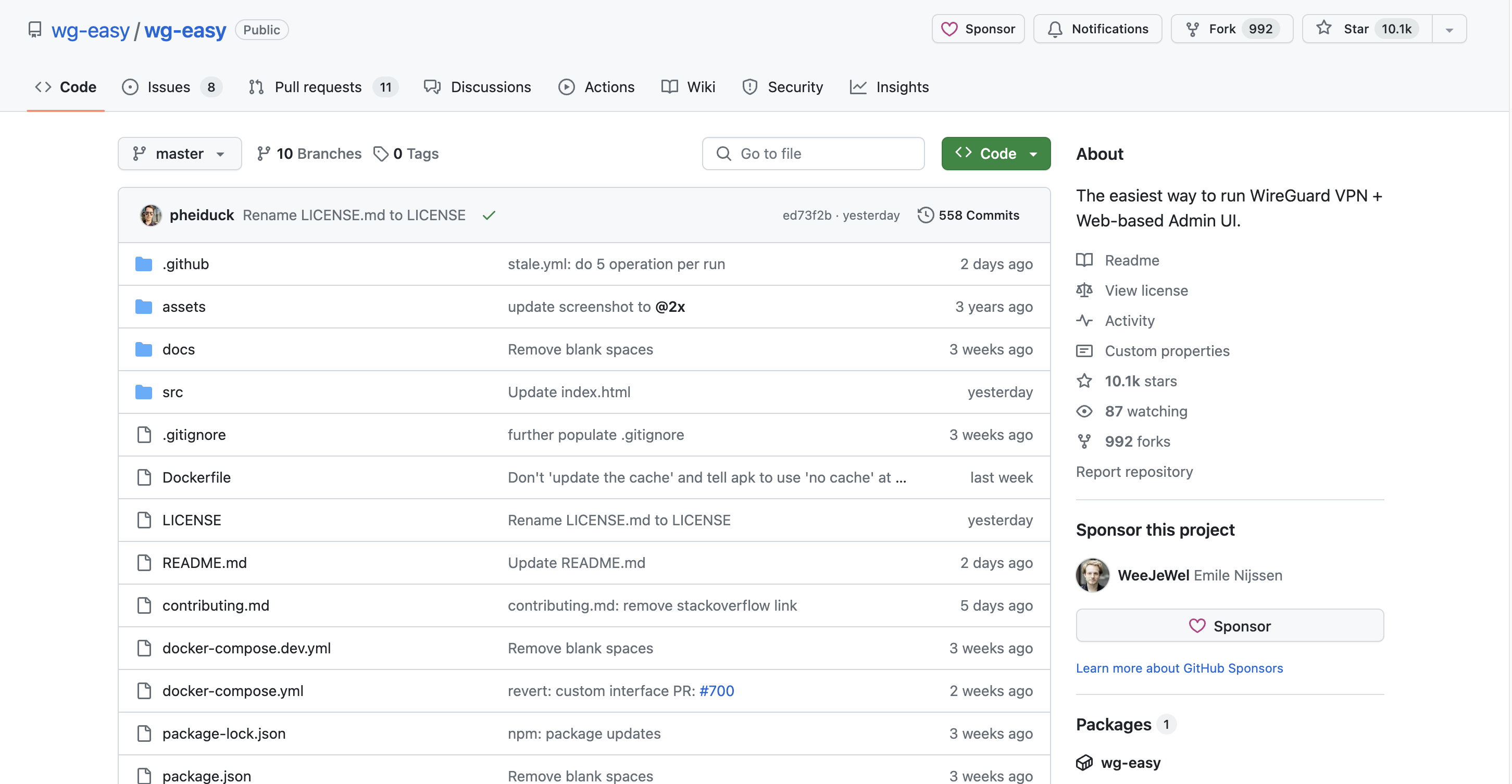Click the Sponsor heart icon in header

[948, 29]
